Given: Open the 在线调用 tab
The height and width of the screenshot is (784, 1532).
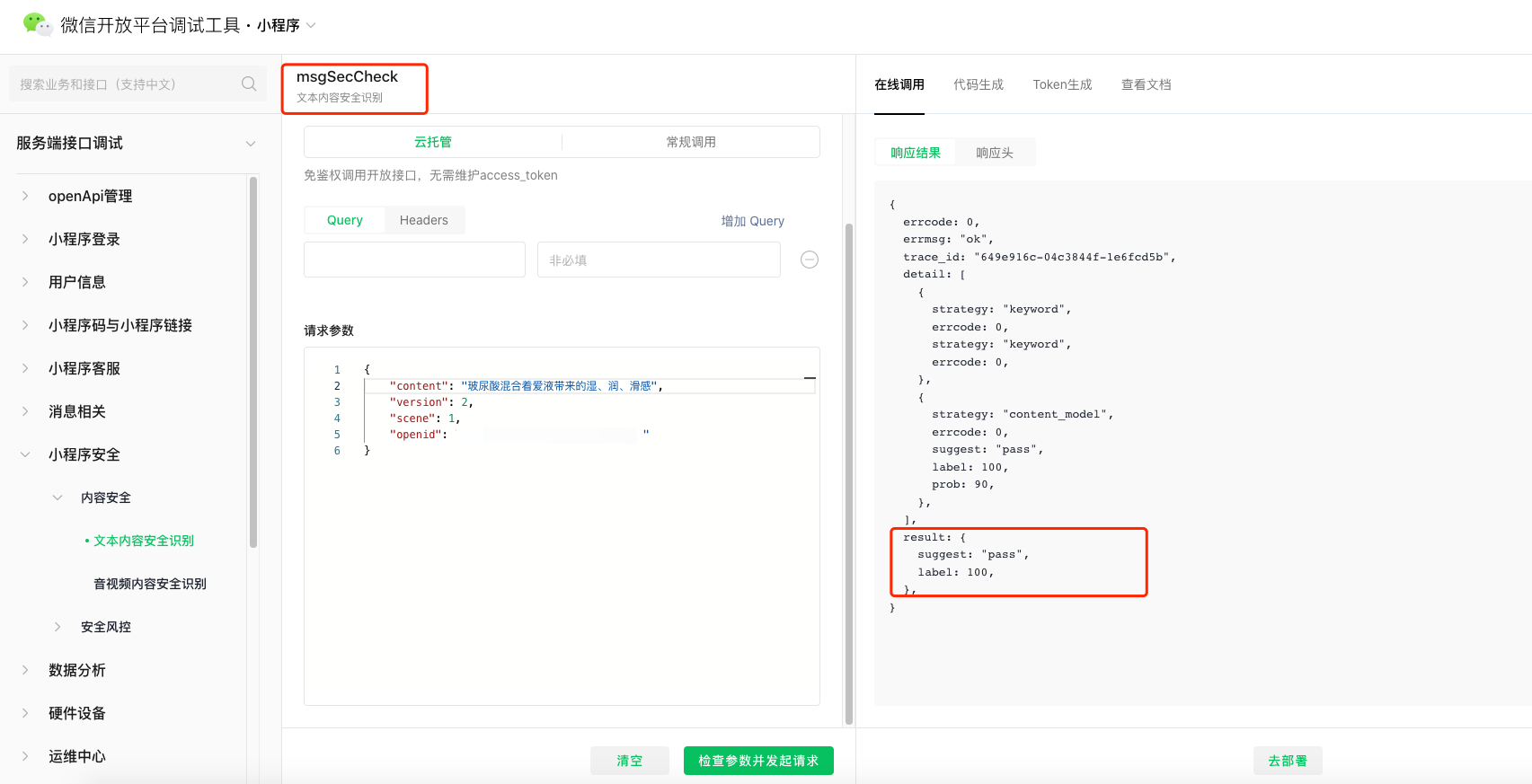Looking at the screenshot, I should pyautogui.click(x=899, y=84).
